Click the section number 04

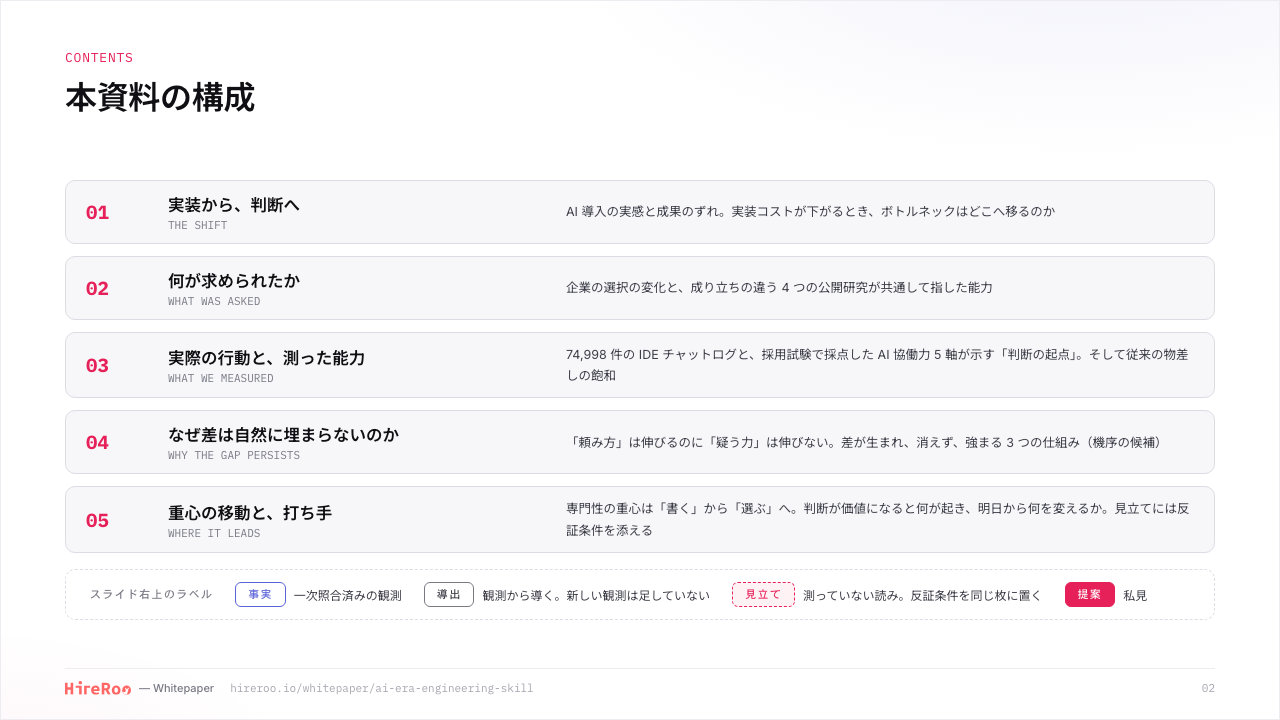click(x=97, y=443)
